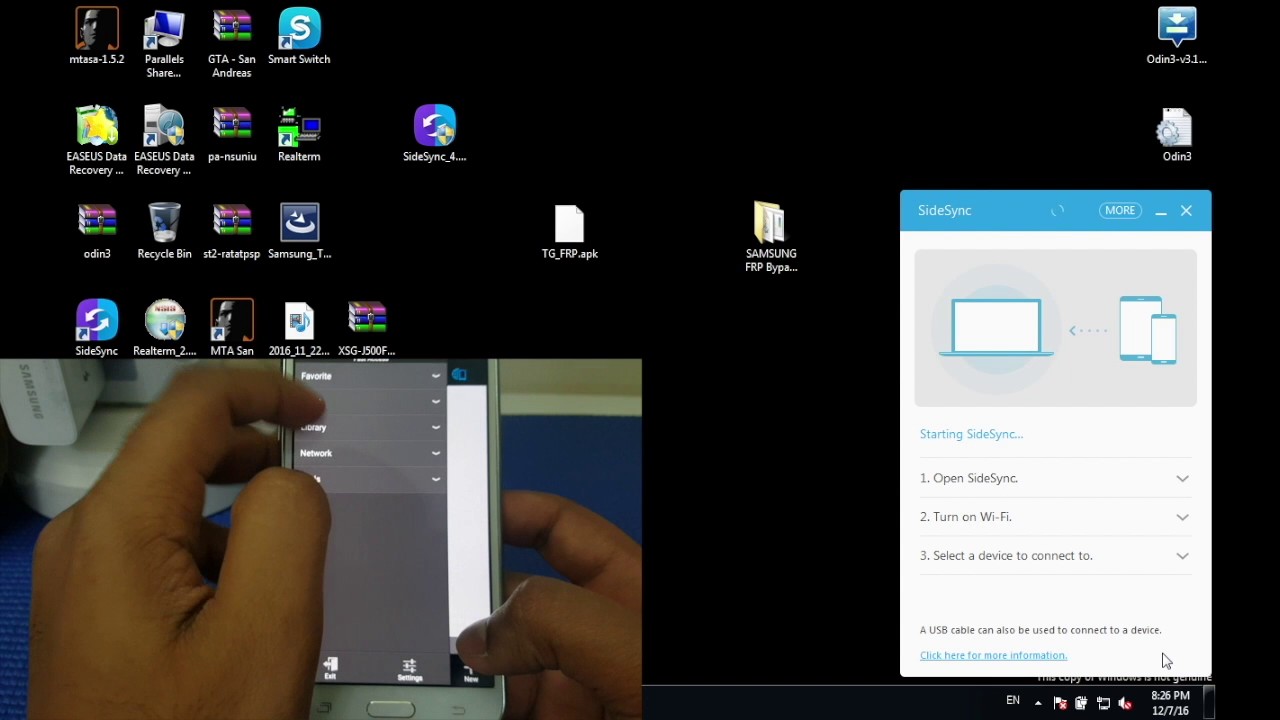Click the power plug tray icon

coord(1081,703)
